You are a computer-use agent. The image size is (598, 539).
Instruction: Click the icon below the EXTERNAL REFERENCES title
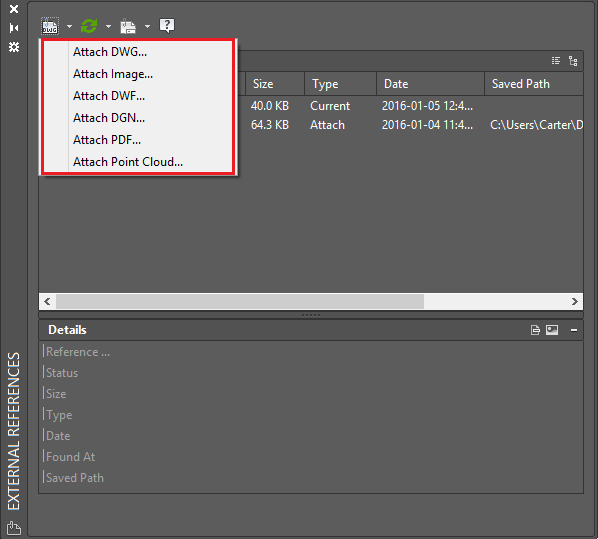coord(14,528)
